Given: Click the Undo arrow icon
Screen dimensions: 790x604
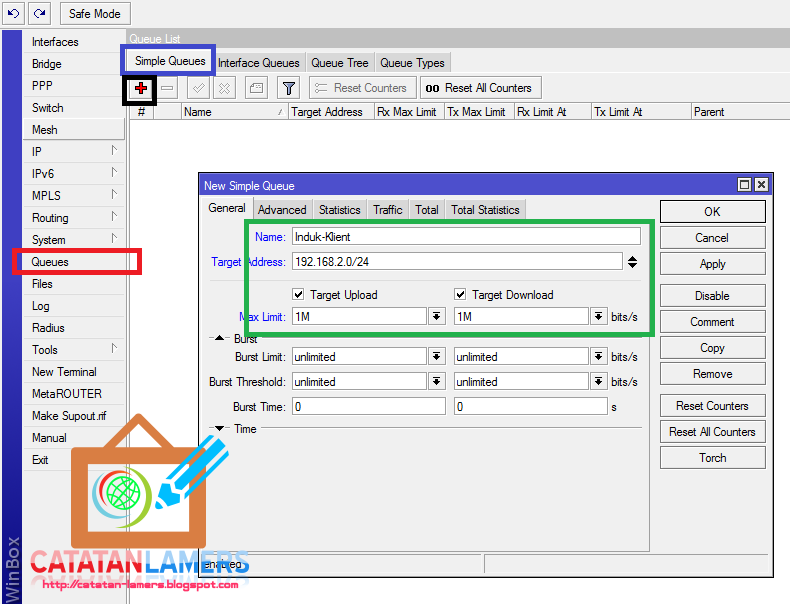Looking at the screenshot, I should click(x=14, y=13).
